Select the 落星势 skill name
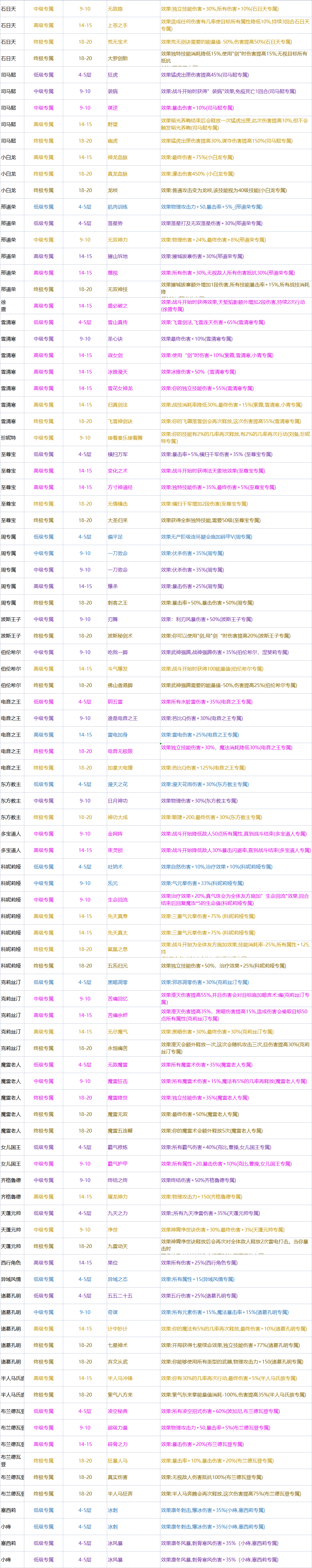Image resolution: width=312 pixels, height=1568 pixels. [x=115, y=224]
